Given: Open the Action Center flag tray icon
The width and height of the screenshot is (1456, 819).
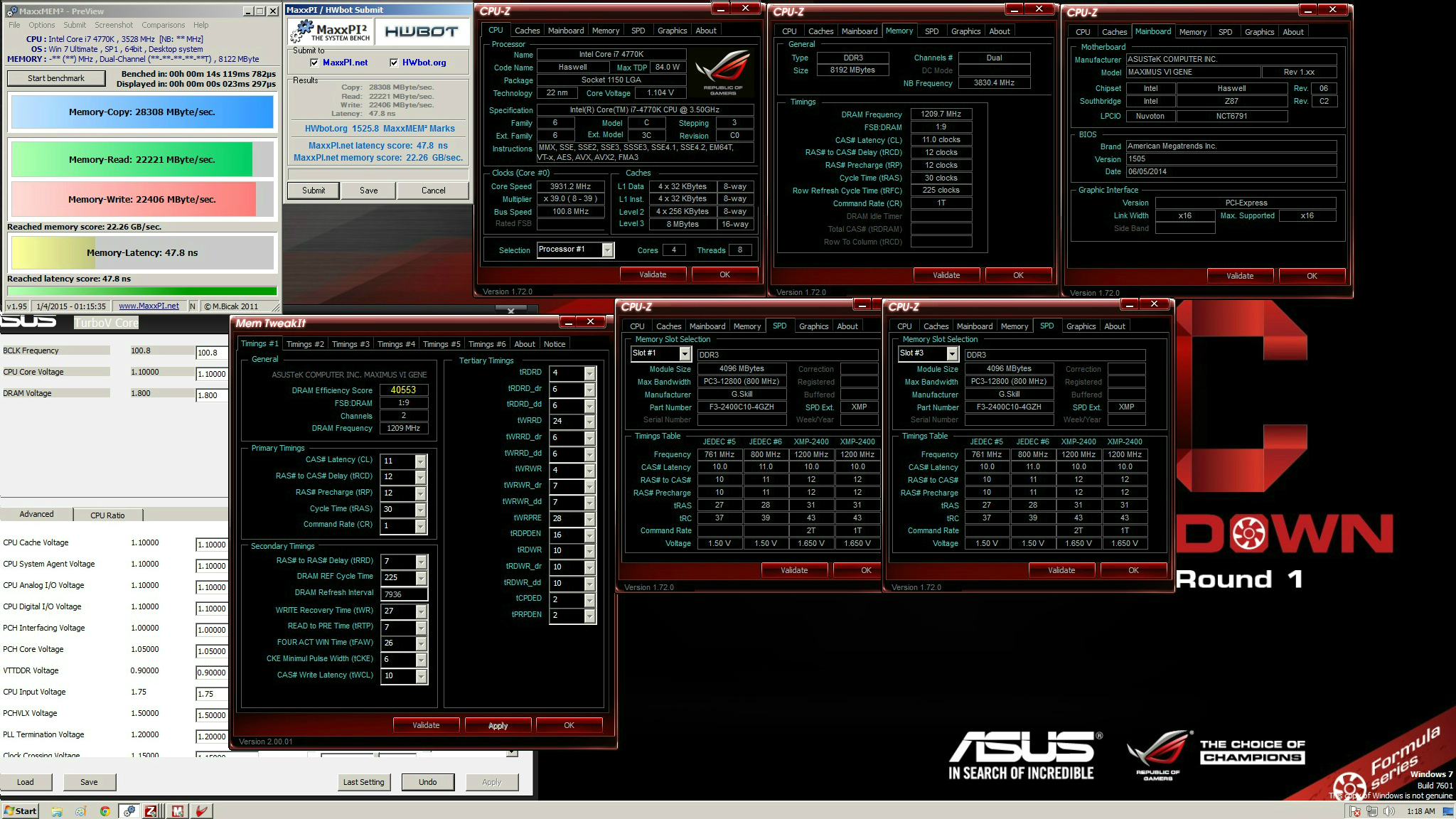Looking at the screenshot, I should [x=1355, y=811].
